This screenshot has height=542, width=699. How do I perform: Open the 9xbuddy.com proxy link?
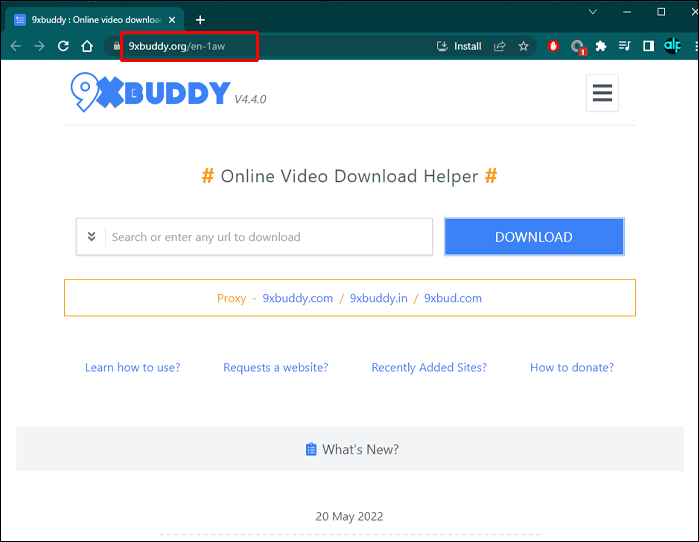[x=297, y=298]
